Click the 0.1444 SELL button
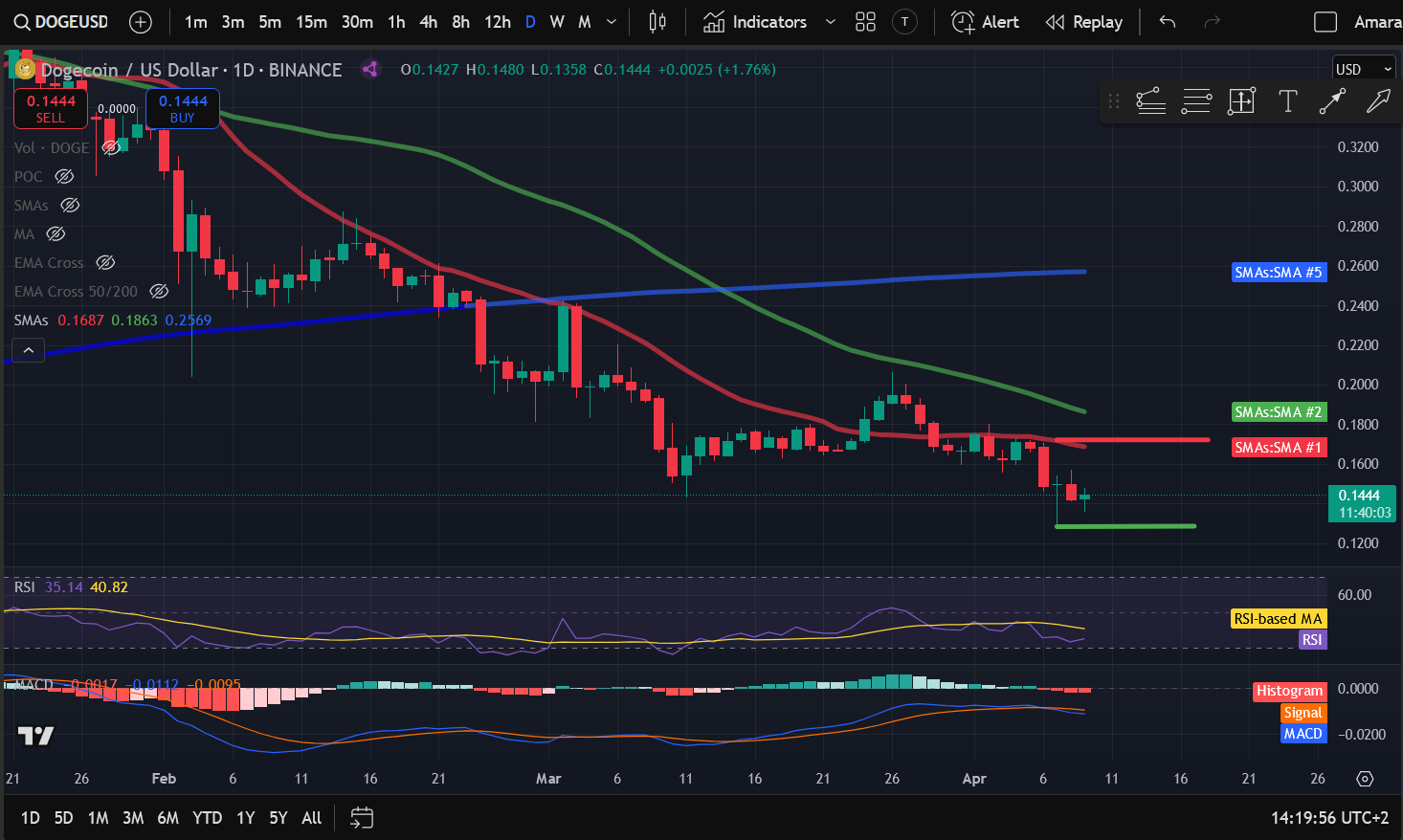The height and width of the screenshot is (840, 1403). [x=51, y=108]
